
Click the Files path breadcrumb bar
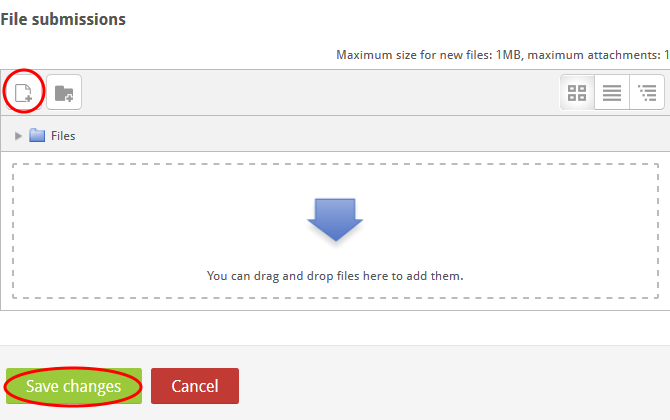tap(335, 134)
